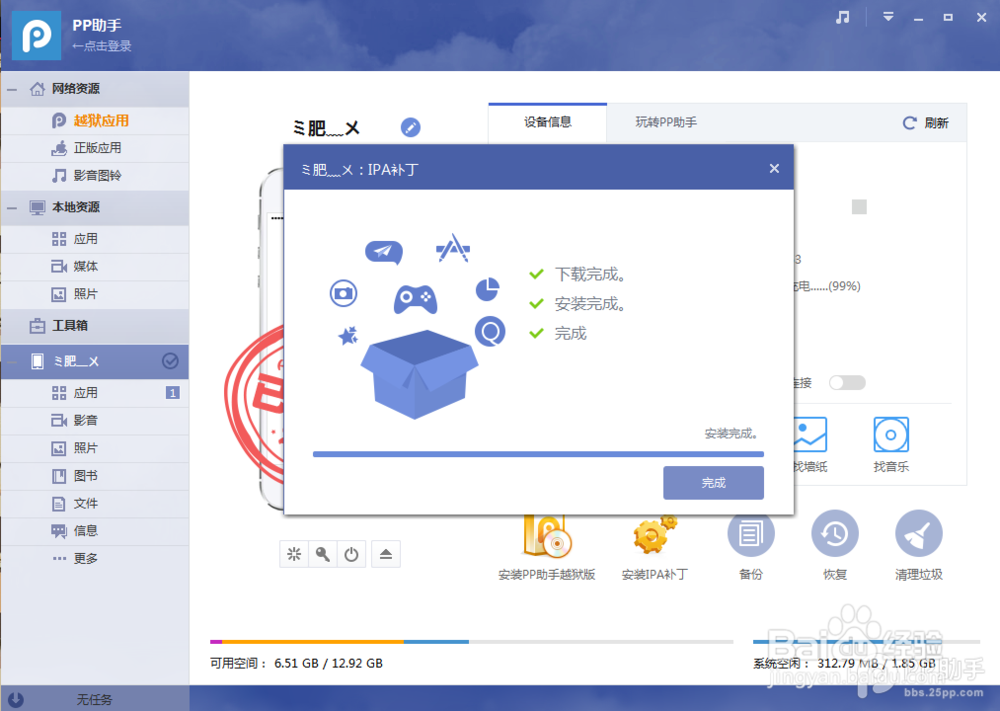This screenshot has width=1000, height=711.
Task: Click the power off device button
Action: point(351,554)
